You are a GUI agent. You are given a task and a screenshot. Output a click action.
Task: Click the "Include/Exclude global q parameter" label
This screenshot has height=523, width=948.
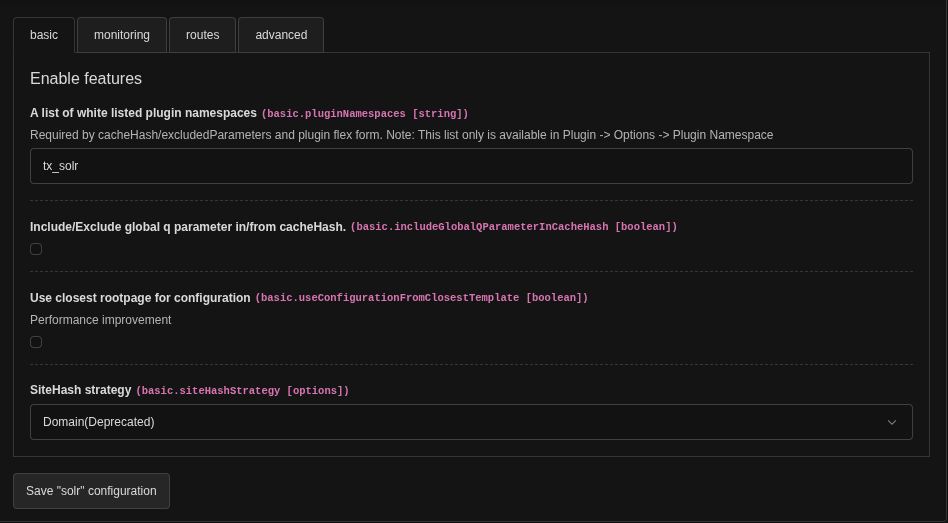point(187,227)
